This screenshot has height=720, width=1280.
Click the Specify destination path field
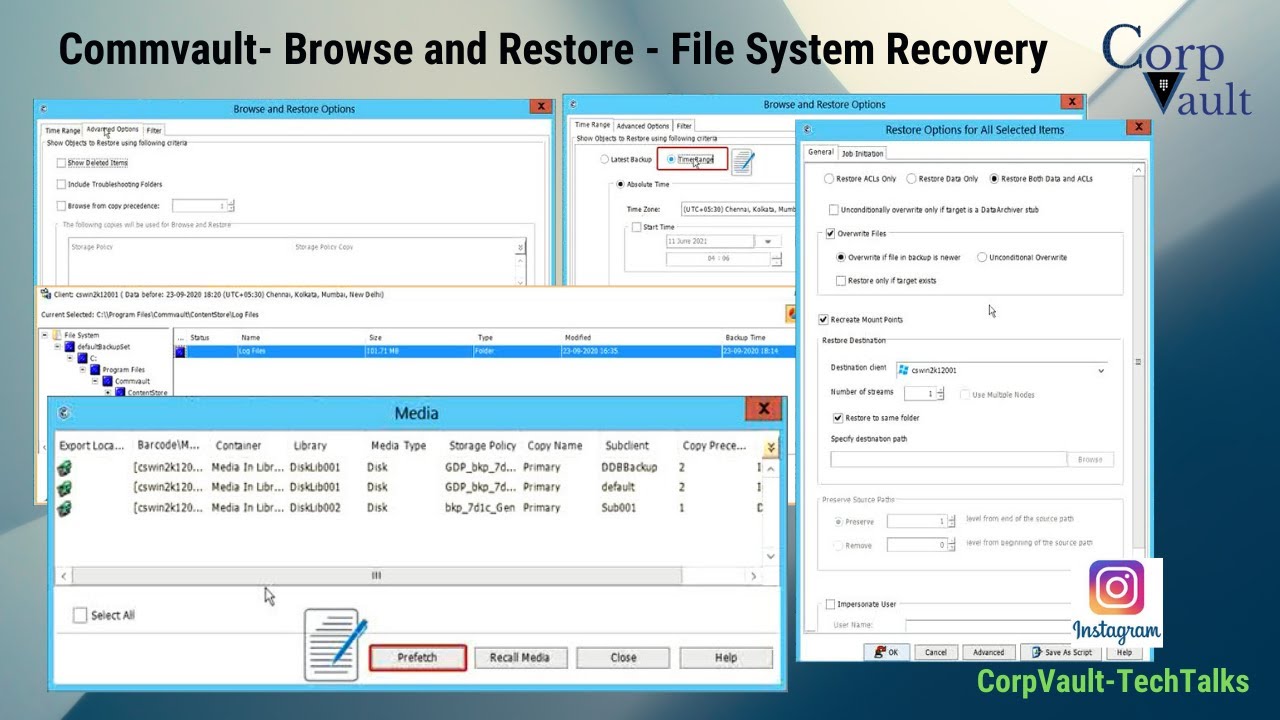(949, 459)
